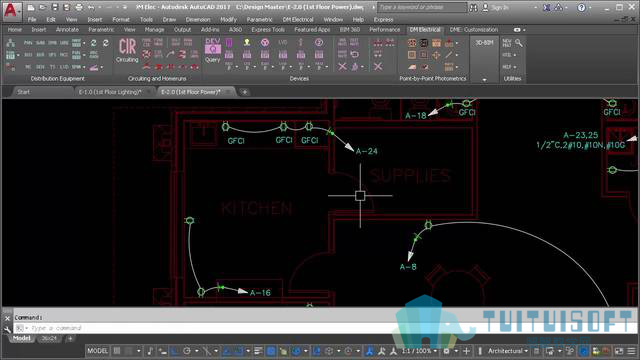Click the binoculars search icon

(473, 7)
